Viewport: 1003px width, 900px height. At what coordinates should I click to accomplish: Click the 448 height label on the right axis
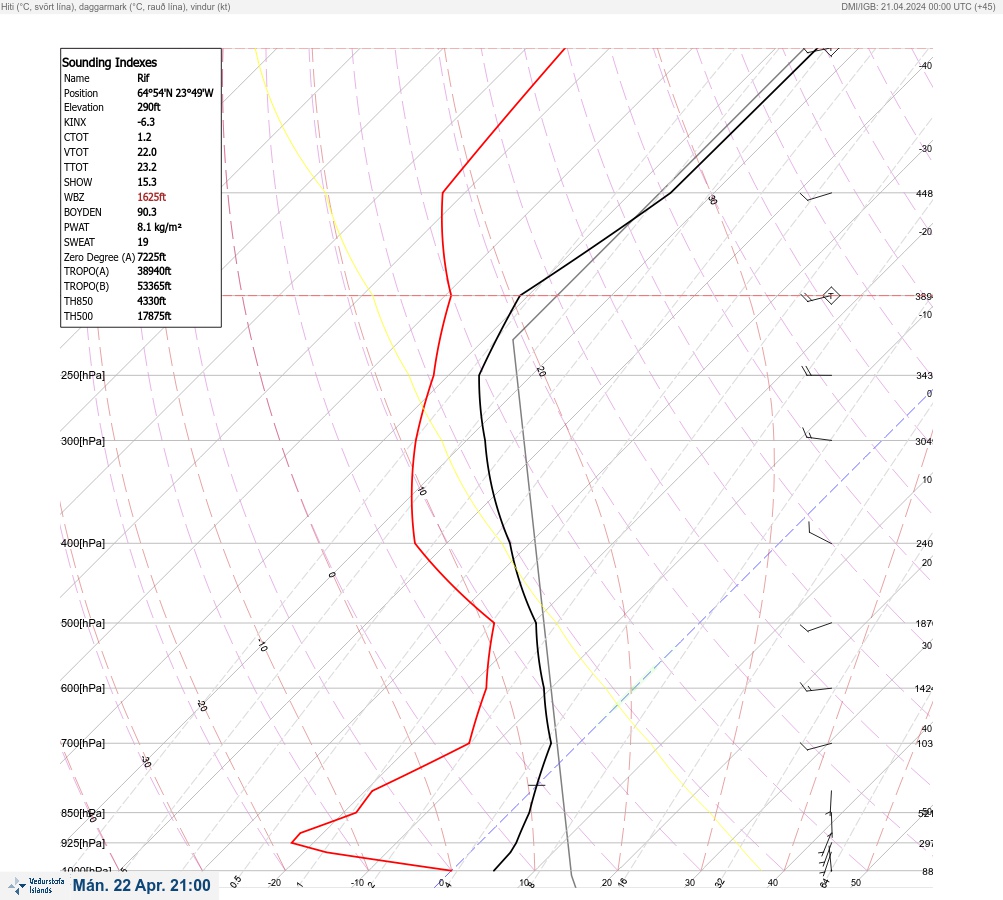[924, 193]
